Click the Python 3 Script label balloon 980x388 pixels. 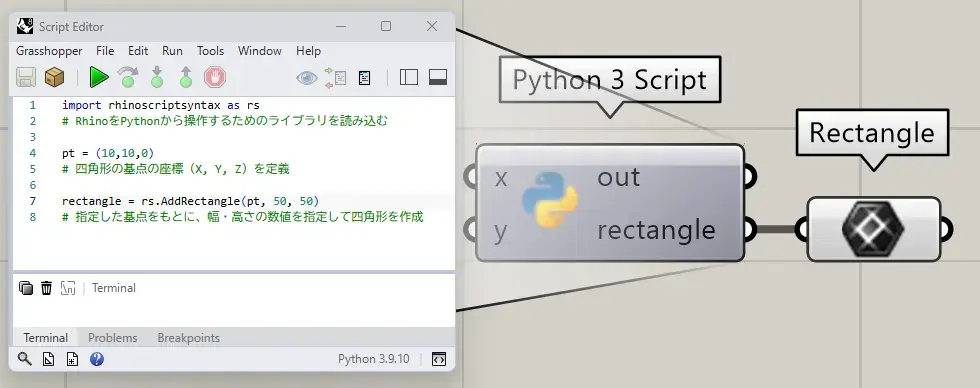tap(610, 80)
